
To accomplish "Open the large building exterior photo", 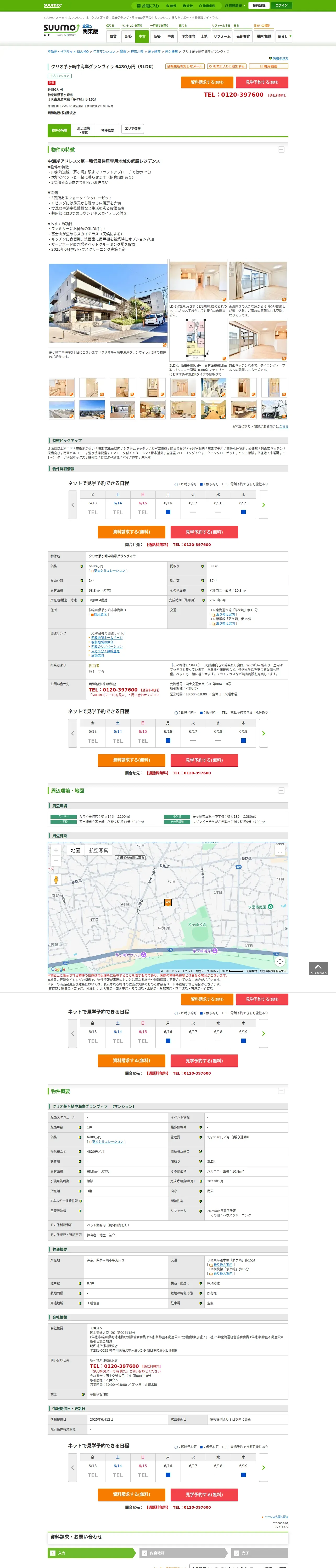I will coord(108,303).
